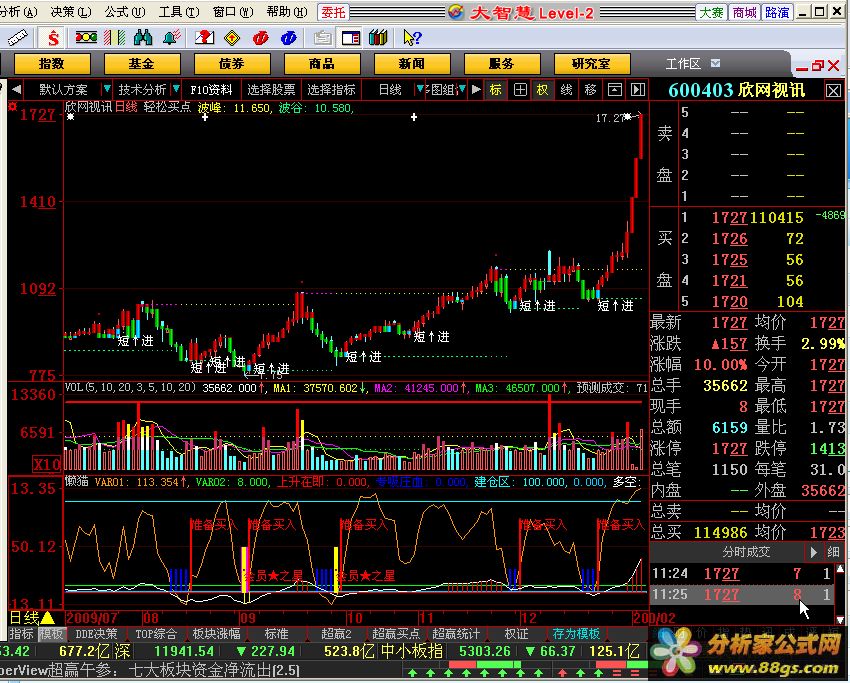Open the traffic light signal tool
Screen dimensions: 850x683
(x=86, y=37)
